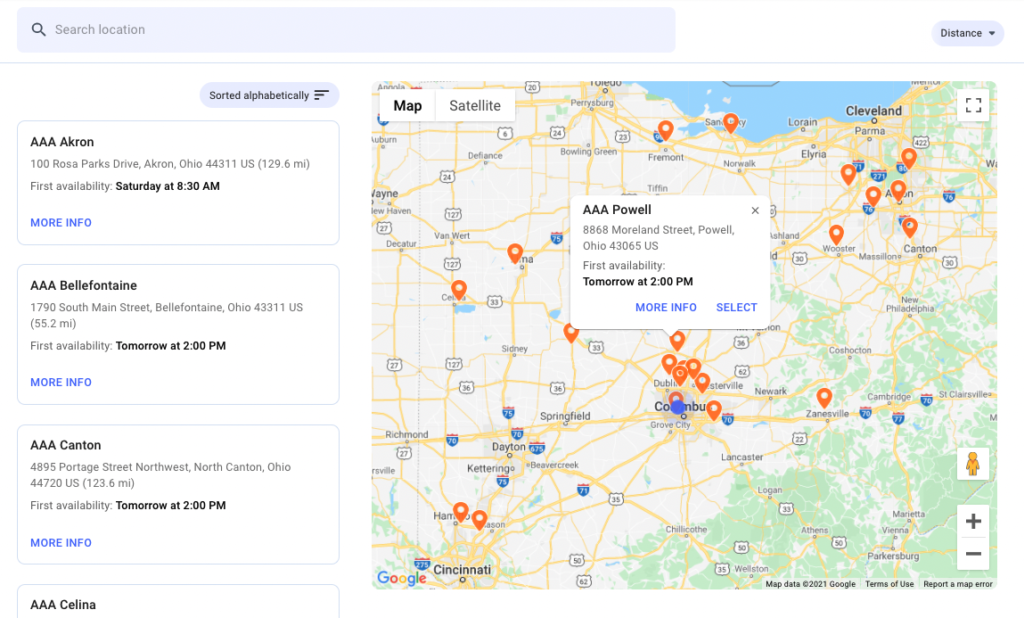The height and width of the screenshot is (618, 1024).
Task: Select map pin near Mason
Action: click(479, 519)
